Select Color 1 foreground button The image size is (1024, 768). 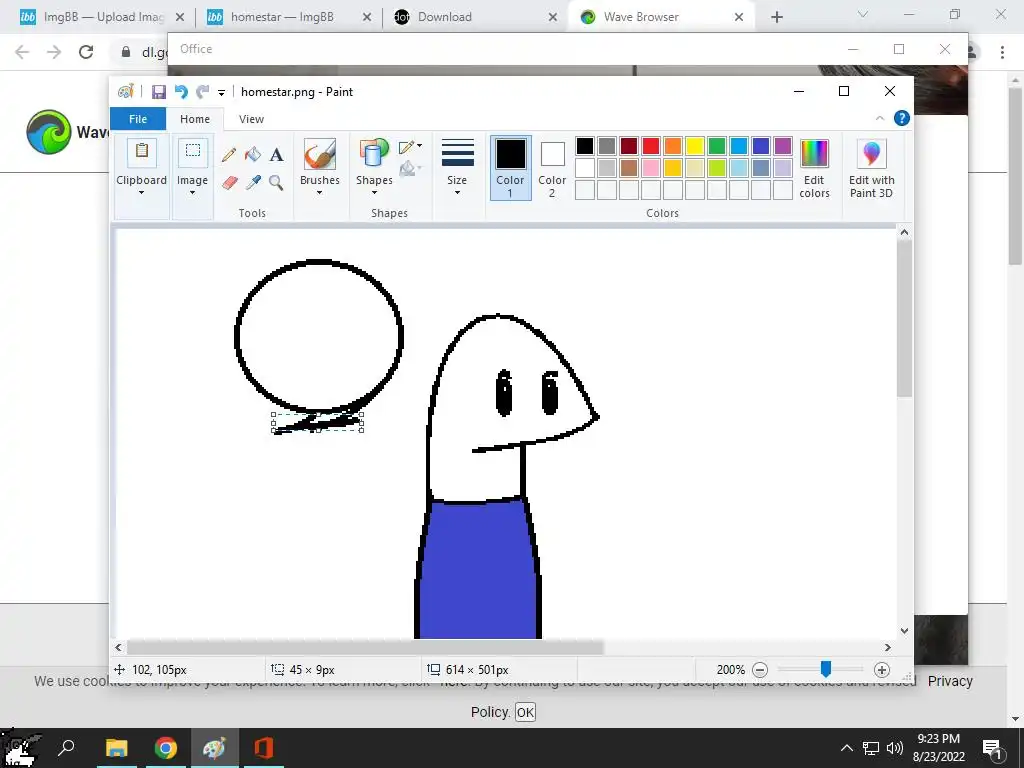(510, 168)
